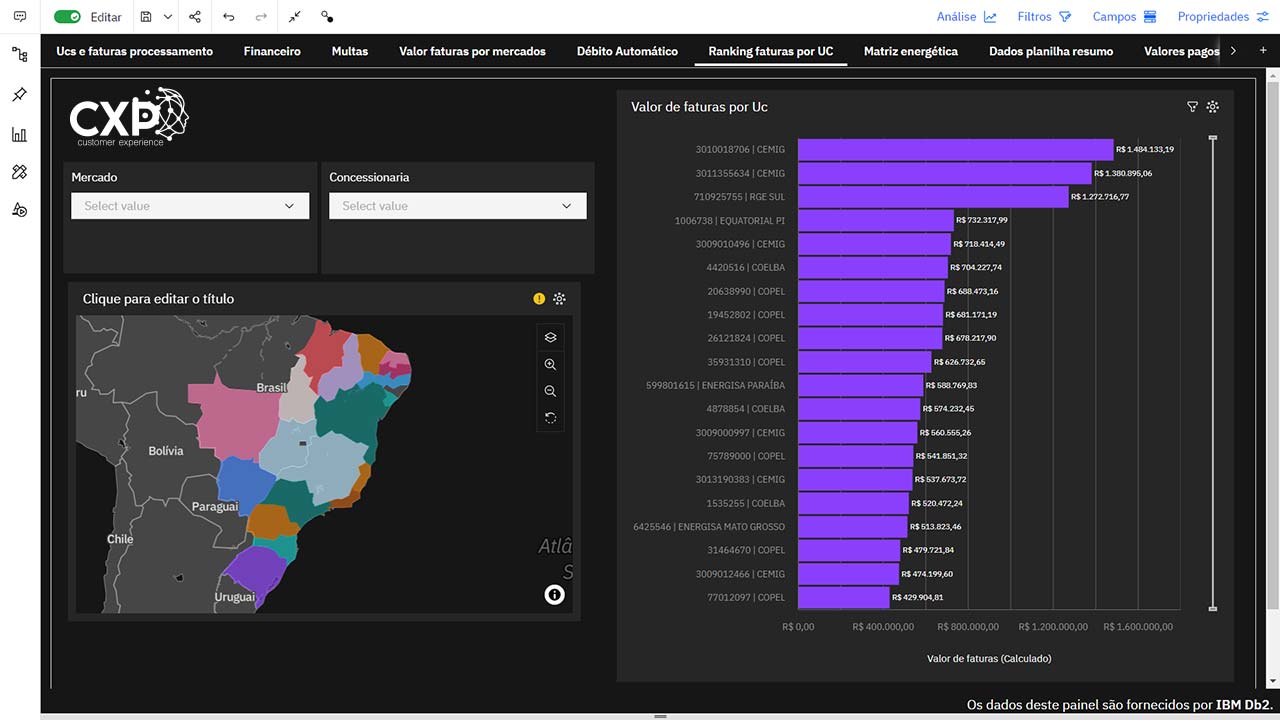Open the Filtros panel
This screenshot has height=720, width=1280.
click(x=1044, y=17)
